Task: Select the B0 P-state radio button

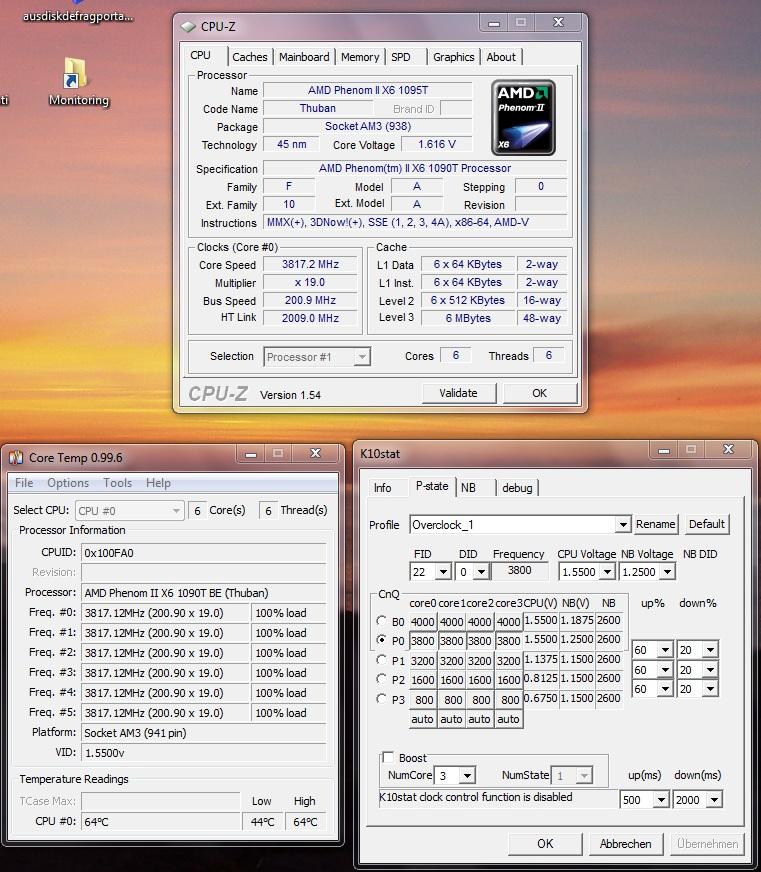Action: [382, 621]
